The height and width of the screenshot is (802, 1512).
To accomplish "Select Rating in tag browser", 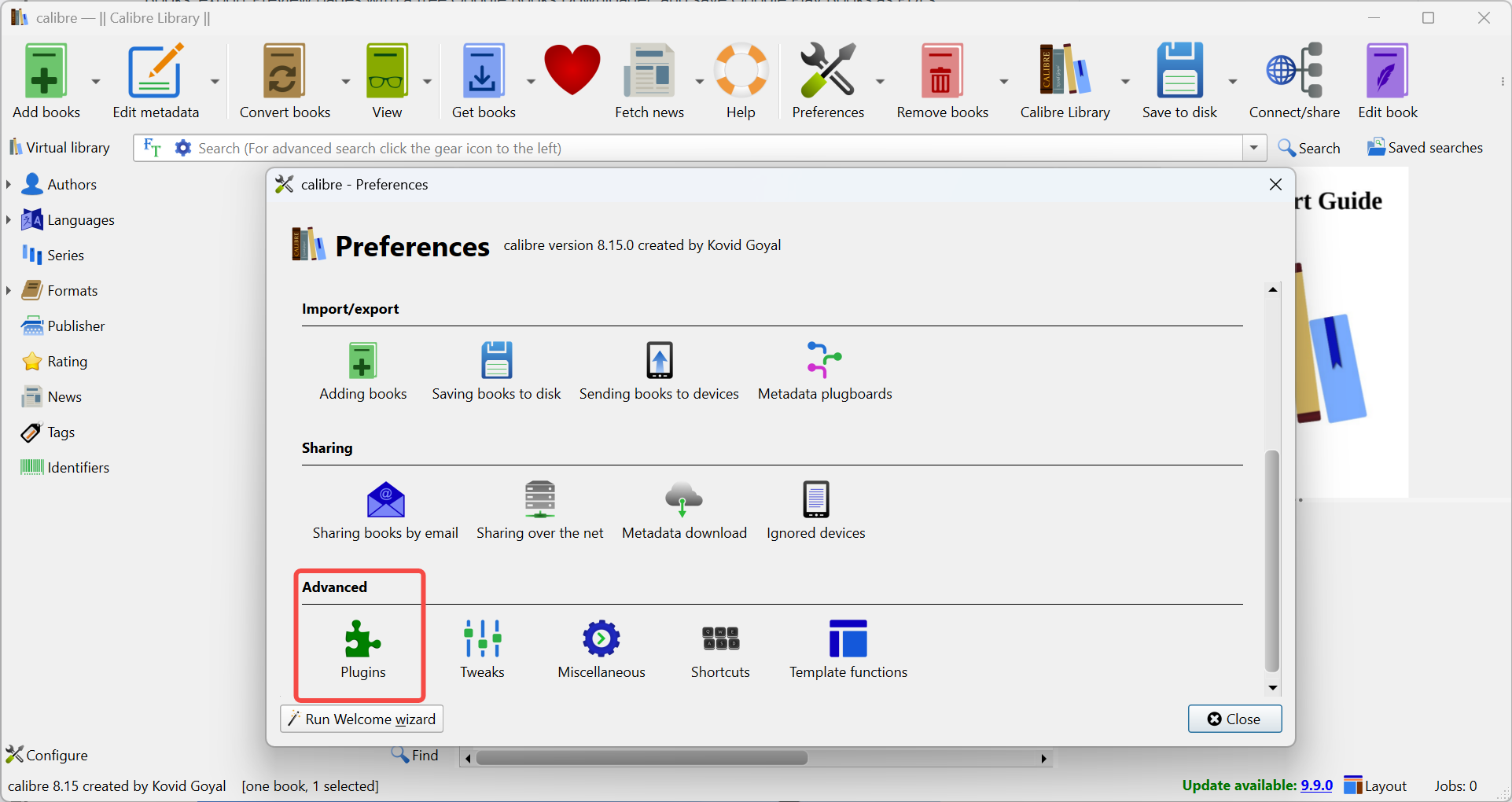I will [x=54, y=361].
